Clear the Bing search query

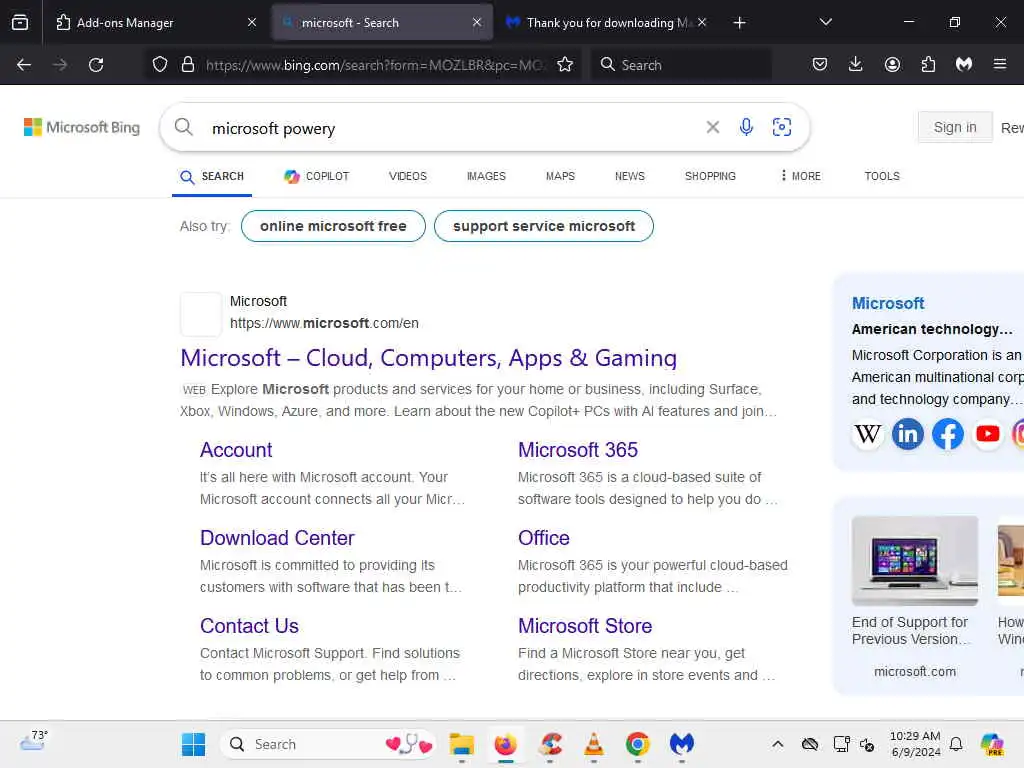pos(712,127)
